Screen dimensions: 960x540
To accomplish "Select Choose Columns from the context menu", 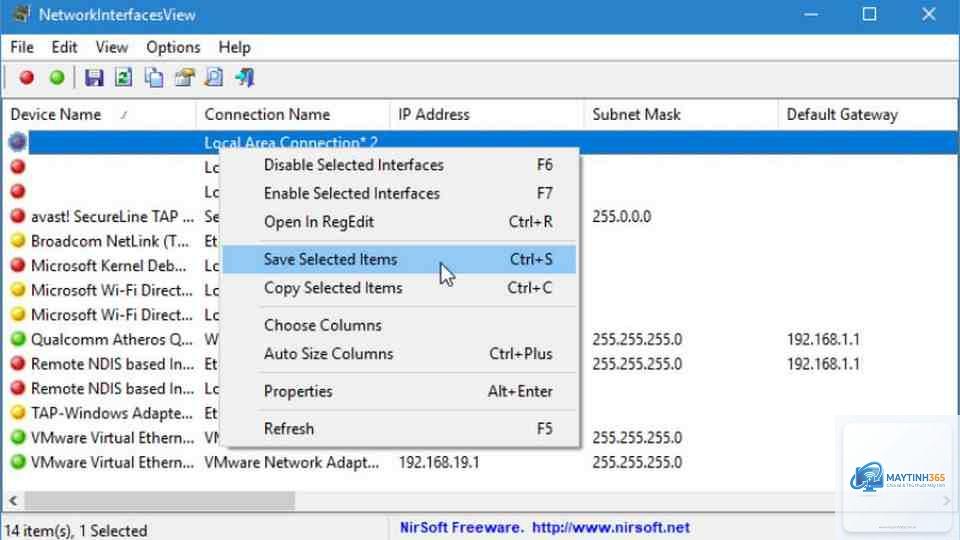I will coord(399,325).
